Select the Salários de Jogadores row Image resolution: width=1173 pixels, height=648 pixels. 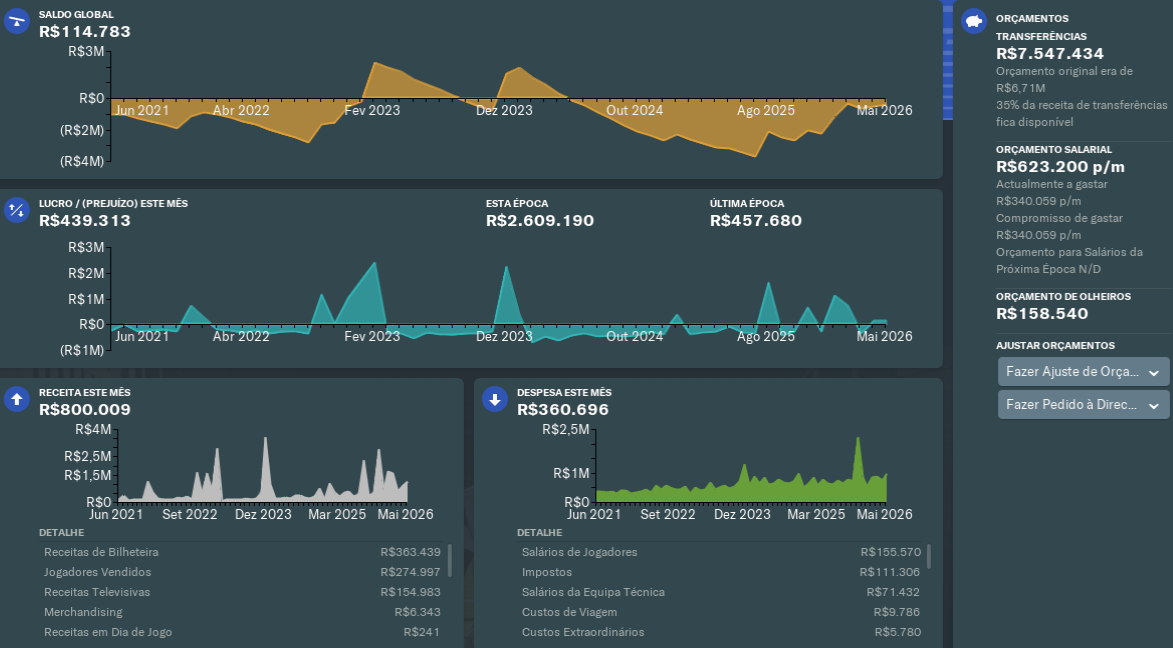pos(721,552)
